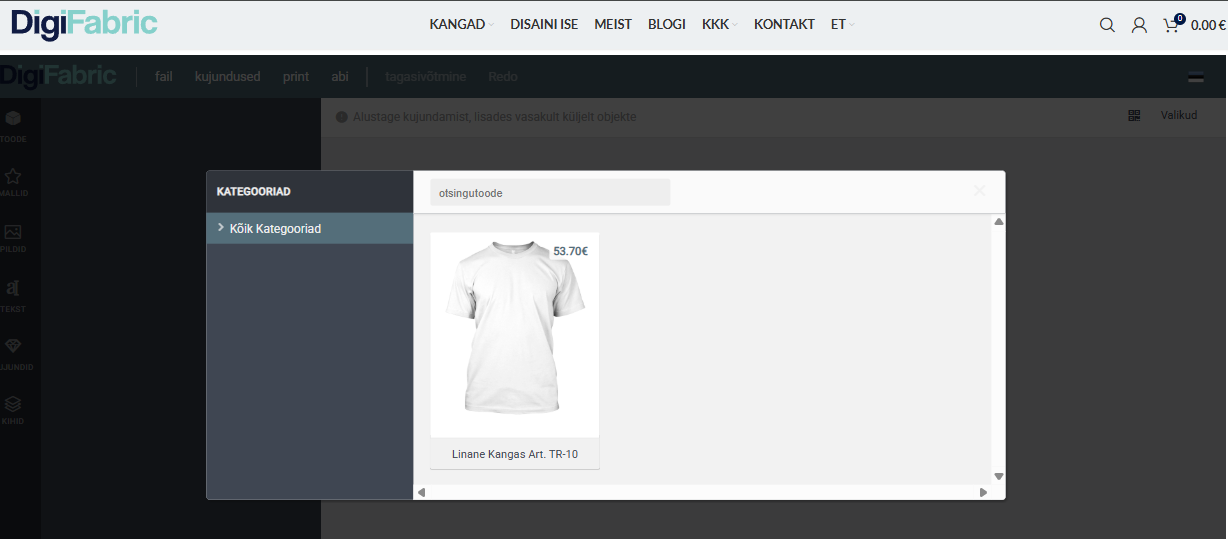
Task: Open the shopping cart icon
Action: 1171,25
